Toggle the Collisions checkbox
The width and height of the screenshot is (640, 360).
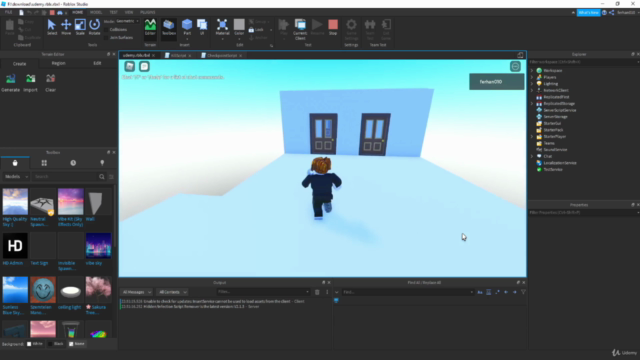point(107,29)
